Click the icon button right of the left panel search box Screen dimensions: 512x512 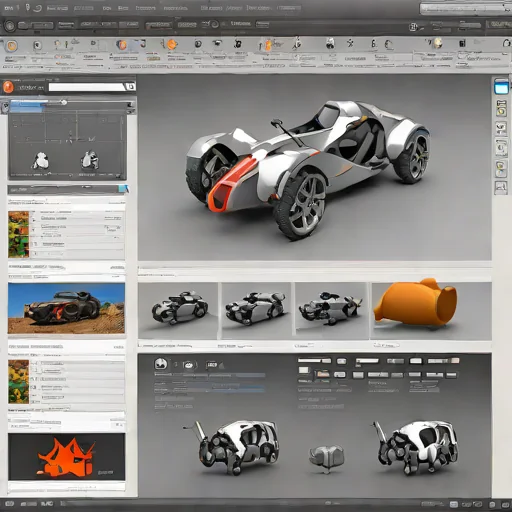click(131, 87)
